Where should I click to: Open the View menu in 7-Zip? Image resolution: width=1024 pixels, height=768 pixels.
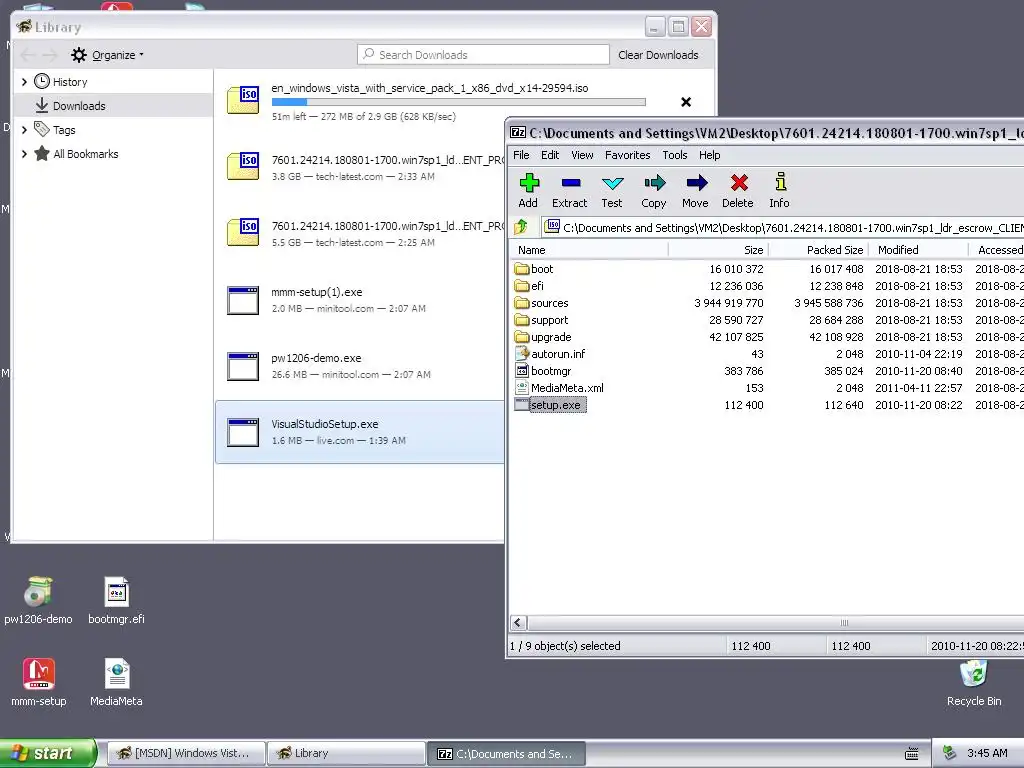coord(582,155)
